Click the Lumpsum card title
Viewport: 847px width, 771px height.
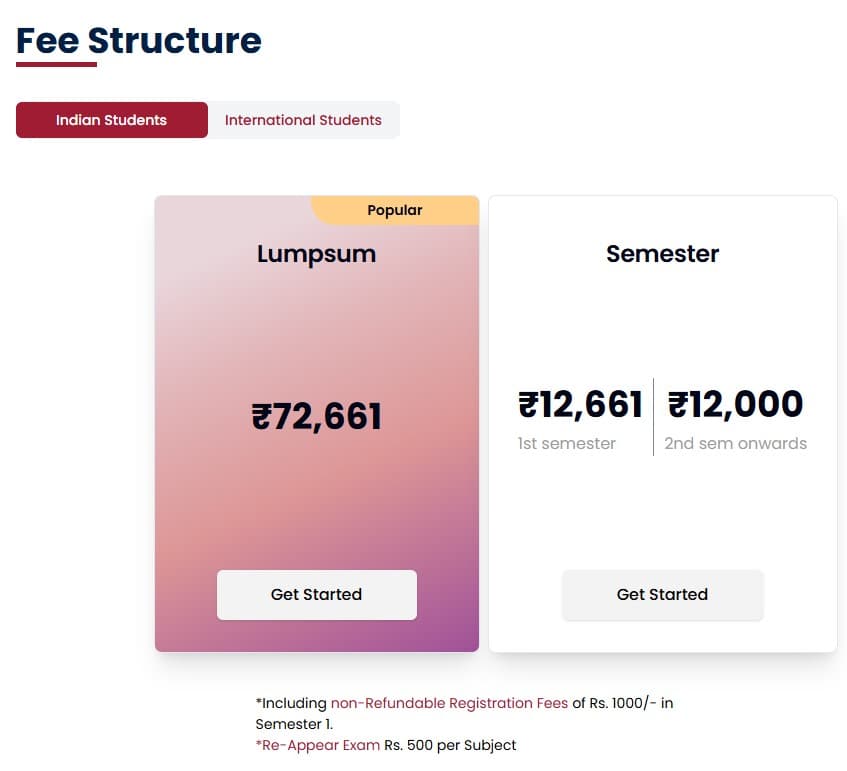(316, 254)
